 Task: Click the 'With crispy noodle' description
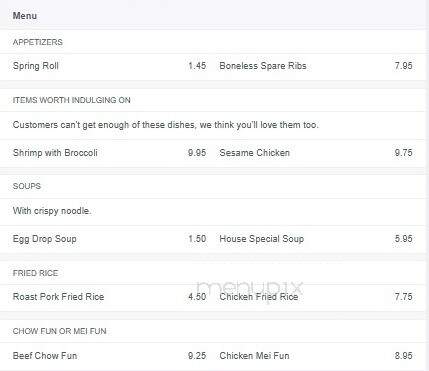tap(52, 211)
